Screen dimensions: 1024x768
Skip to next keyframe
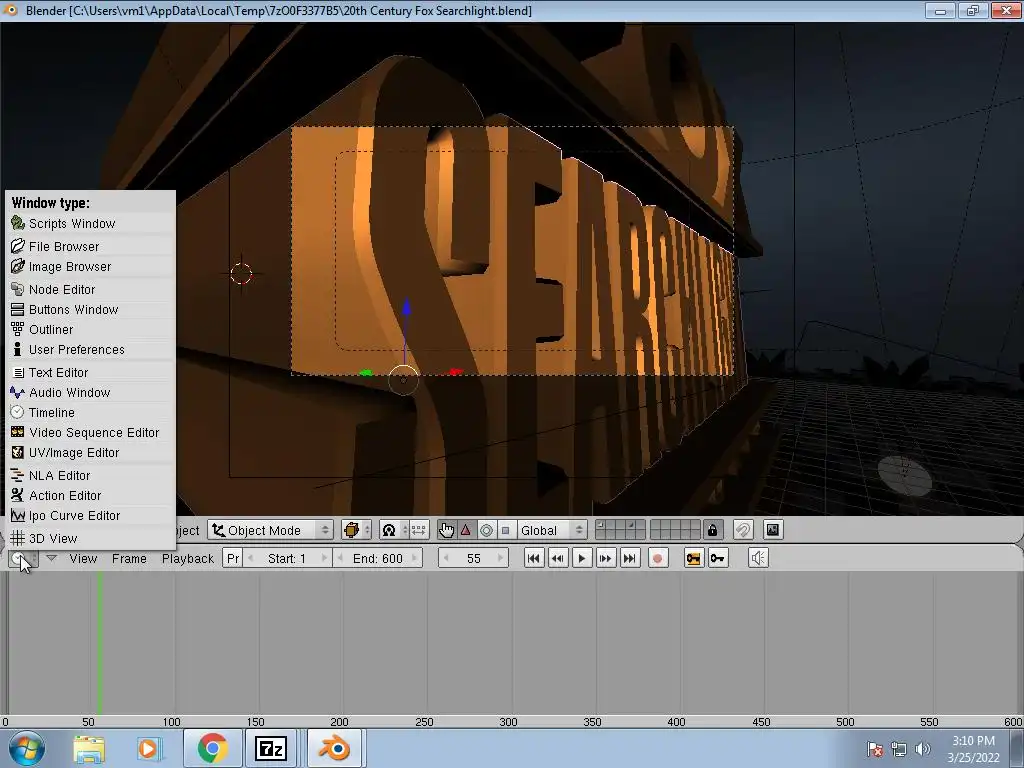pos(606,558)
